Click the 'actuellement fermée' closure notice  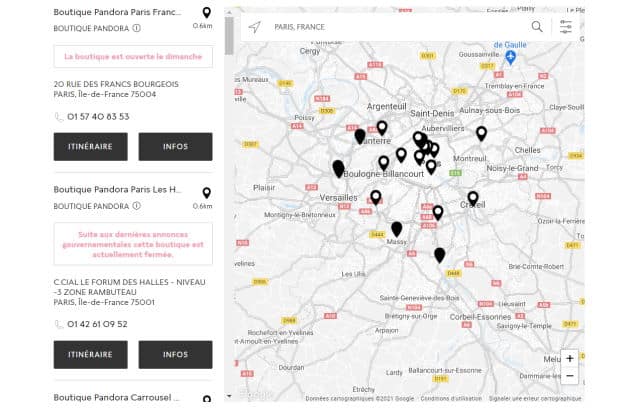pyautogui.click(x=133, y=244)
